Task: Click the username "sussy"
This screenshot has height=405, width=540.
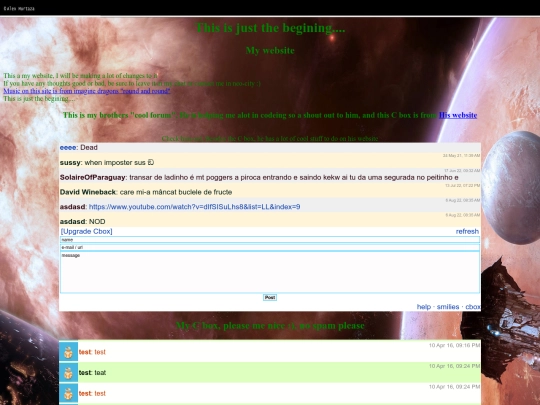Action: 70,163
